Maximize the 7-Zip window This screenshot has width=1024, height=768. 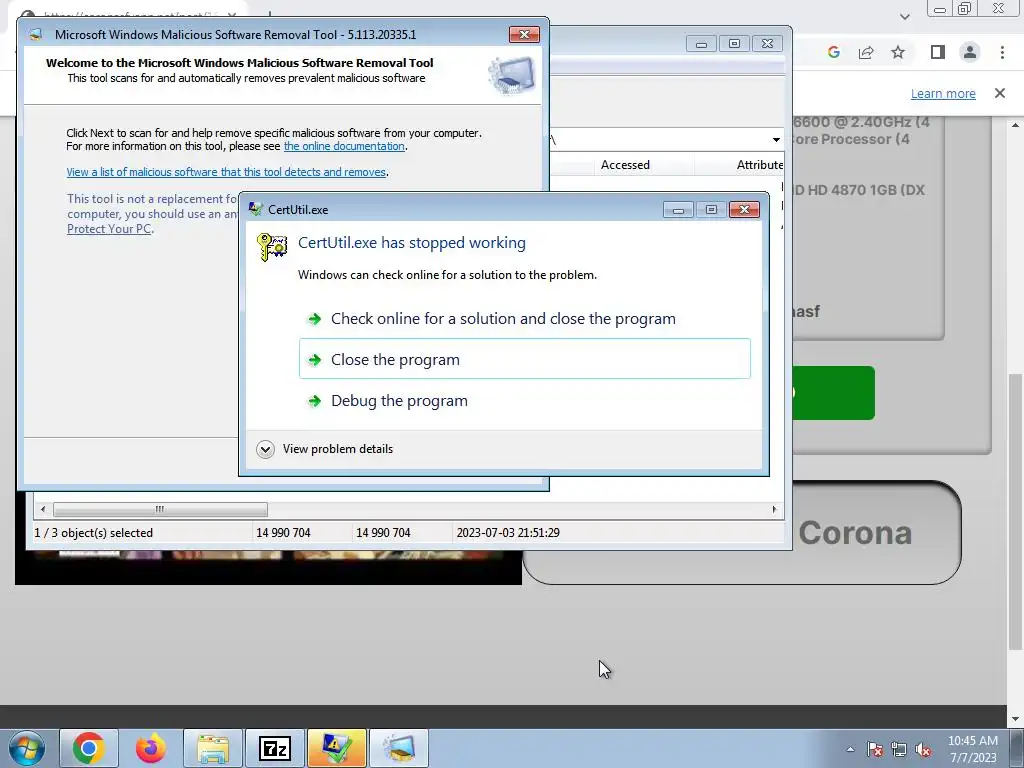click(734, 44)
